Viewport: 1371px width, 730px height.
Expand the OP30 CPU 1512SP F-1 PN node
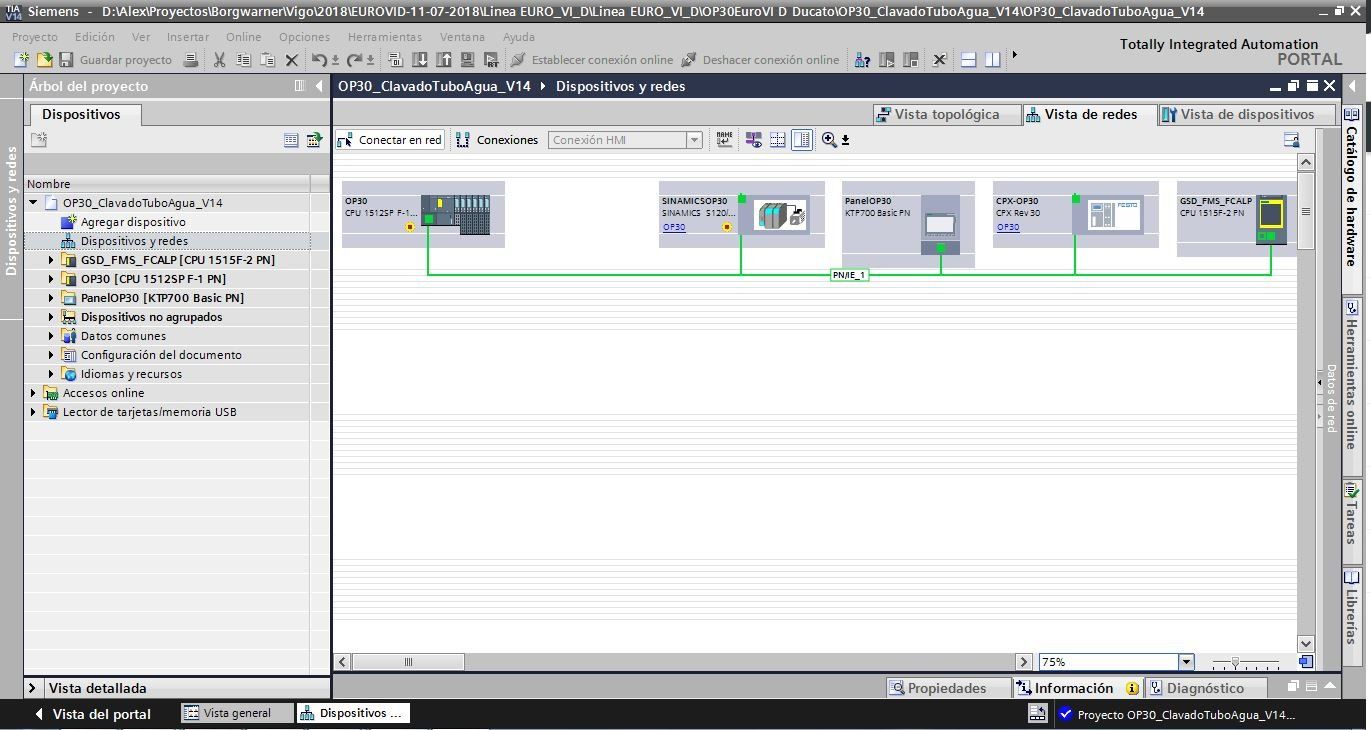point(51,279)
